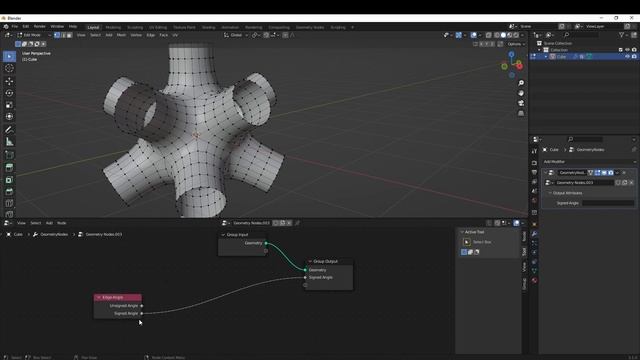Open node editor Add menu
This screenshot has height=360, width=640.
click(x=49, y=223)
